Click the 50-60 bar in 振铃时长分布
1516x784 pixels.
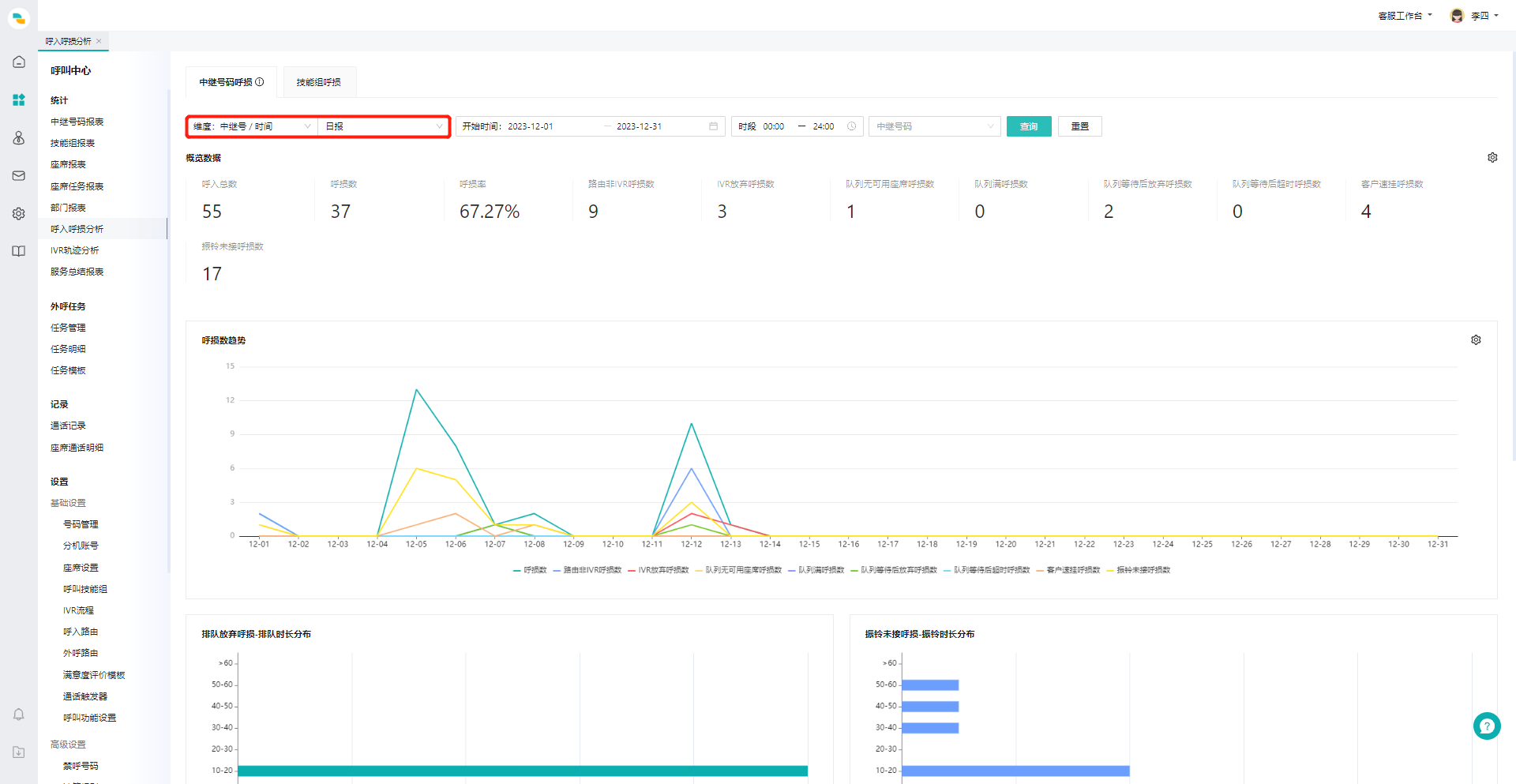pos(930,685)
